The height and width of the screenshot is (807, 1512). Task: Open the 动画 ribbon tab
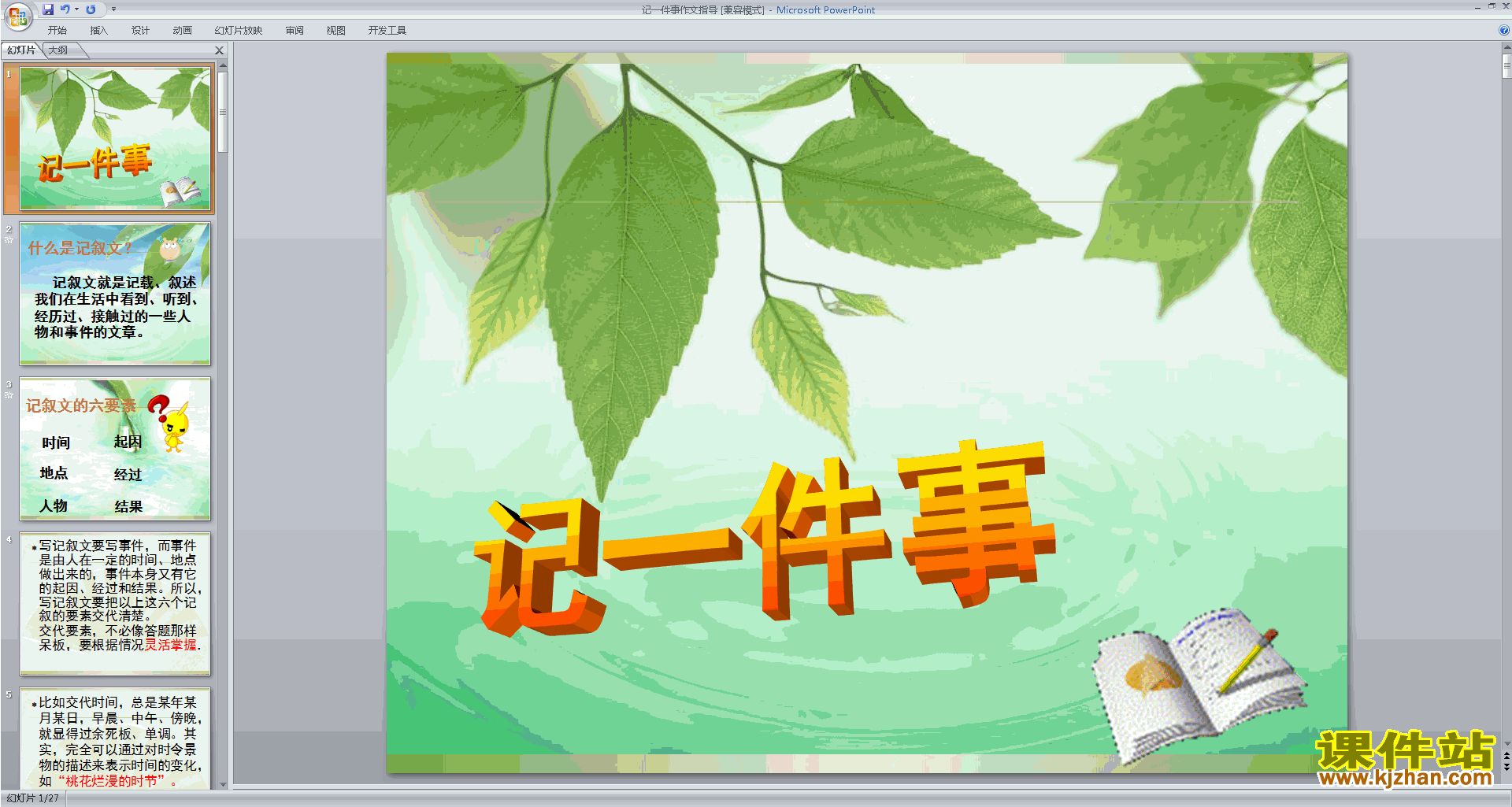point(183,31)
